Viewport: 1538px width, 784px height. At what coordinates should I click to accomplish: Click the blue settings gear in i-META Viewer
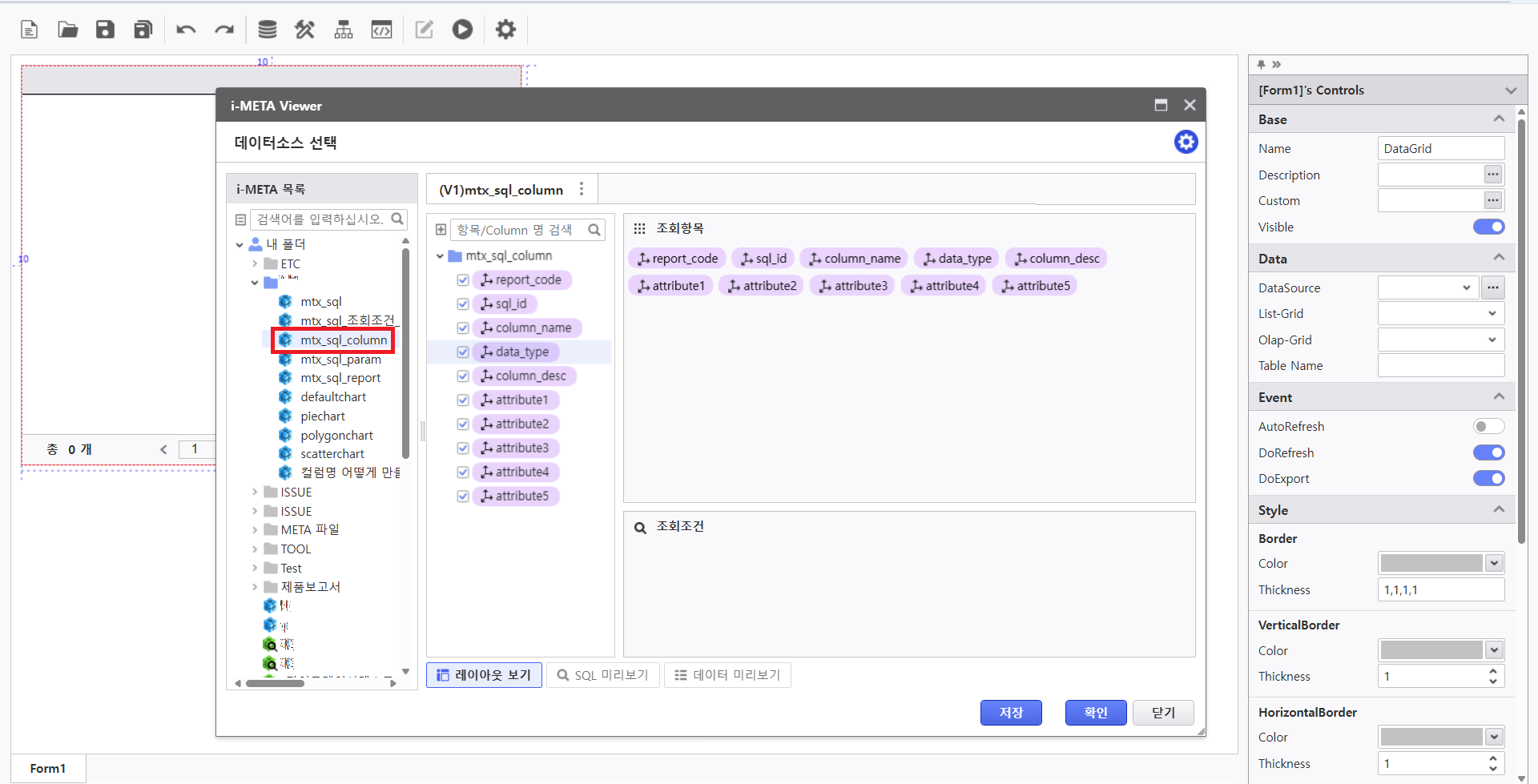(1186, 142)
